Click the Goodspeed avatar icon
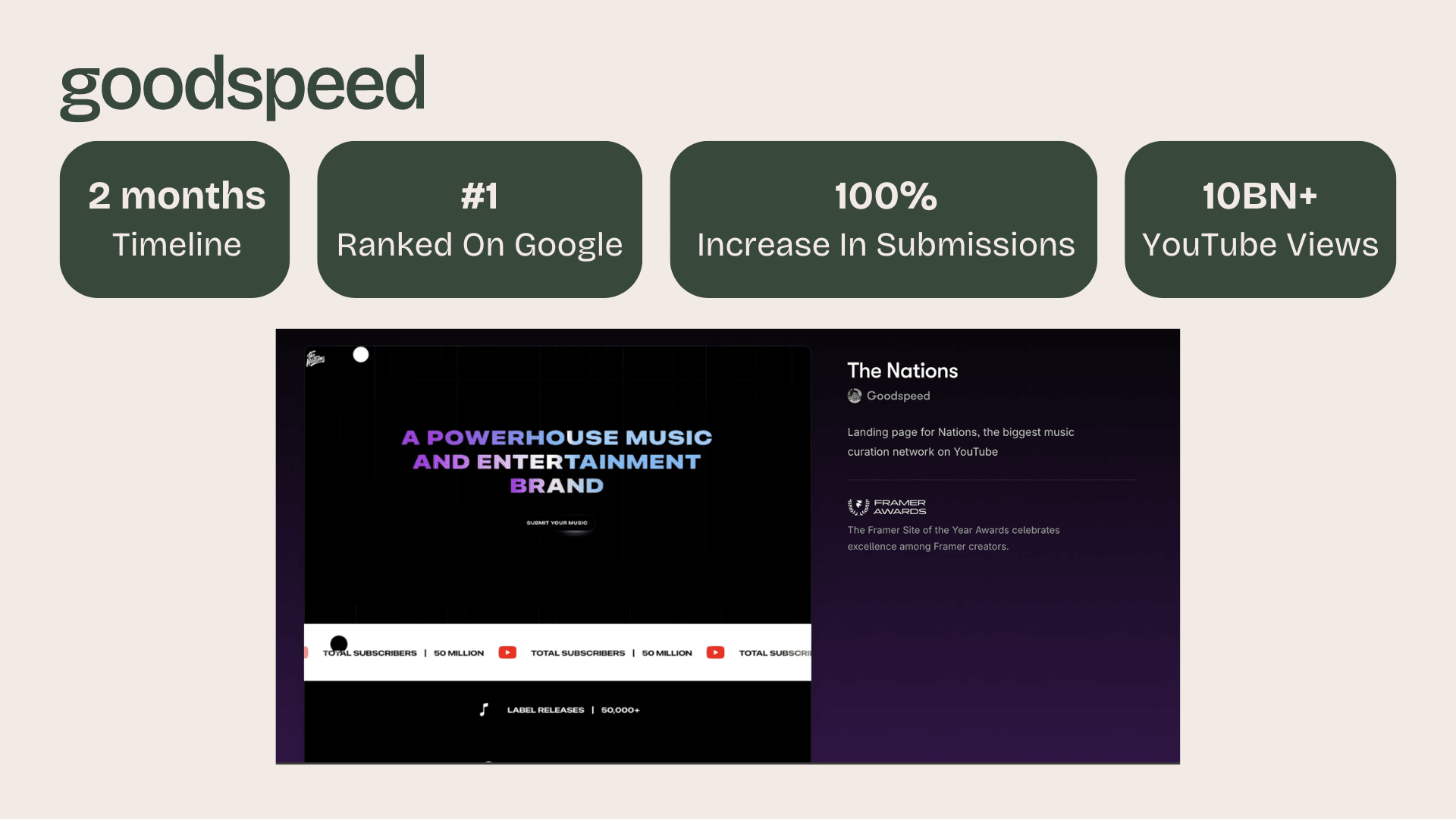 click(855, 396)
